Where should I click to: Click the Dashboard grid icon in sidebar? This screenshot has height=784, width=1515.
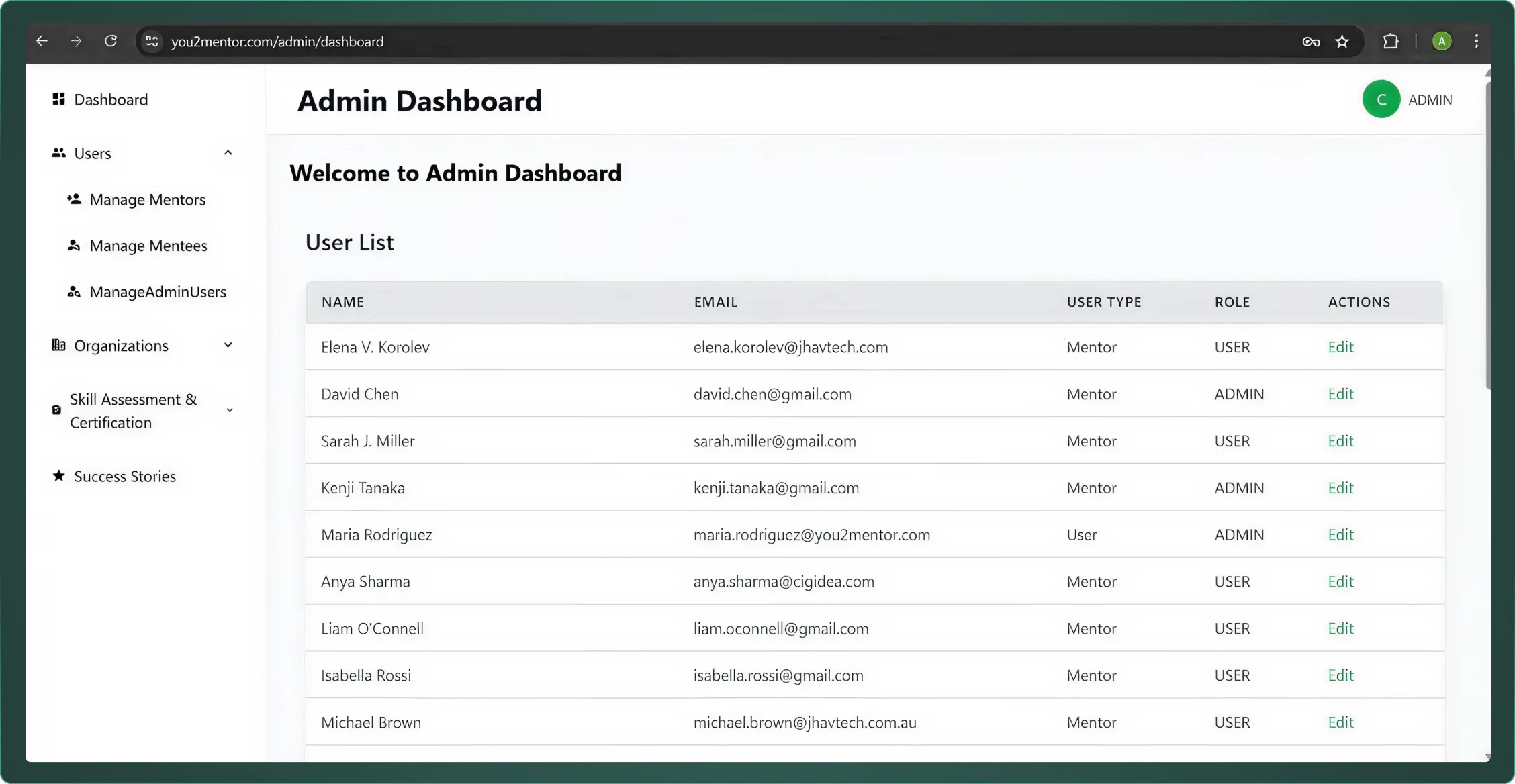(59, 99)
